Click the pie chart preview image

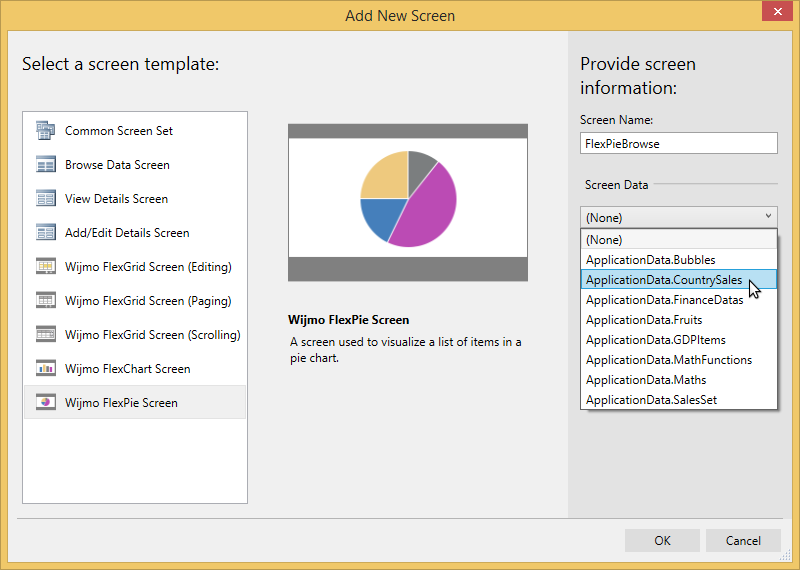coord(407,201)
